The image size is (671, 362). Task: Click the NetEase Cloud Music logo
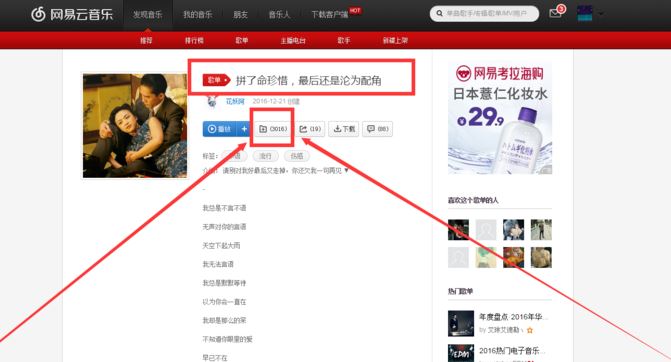72,14
